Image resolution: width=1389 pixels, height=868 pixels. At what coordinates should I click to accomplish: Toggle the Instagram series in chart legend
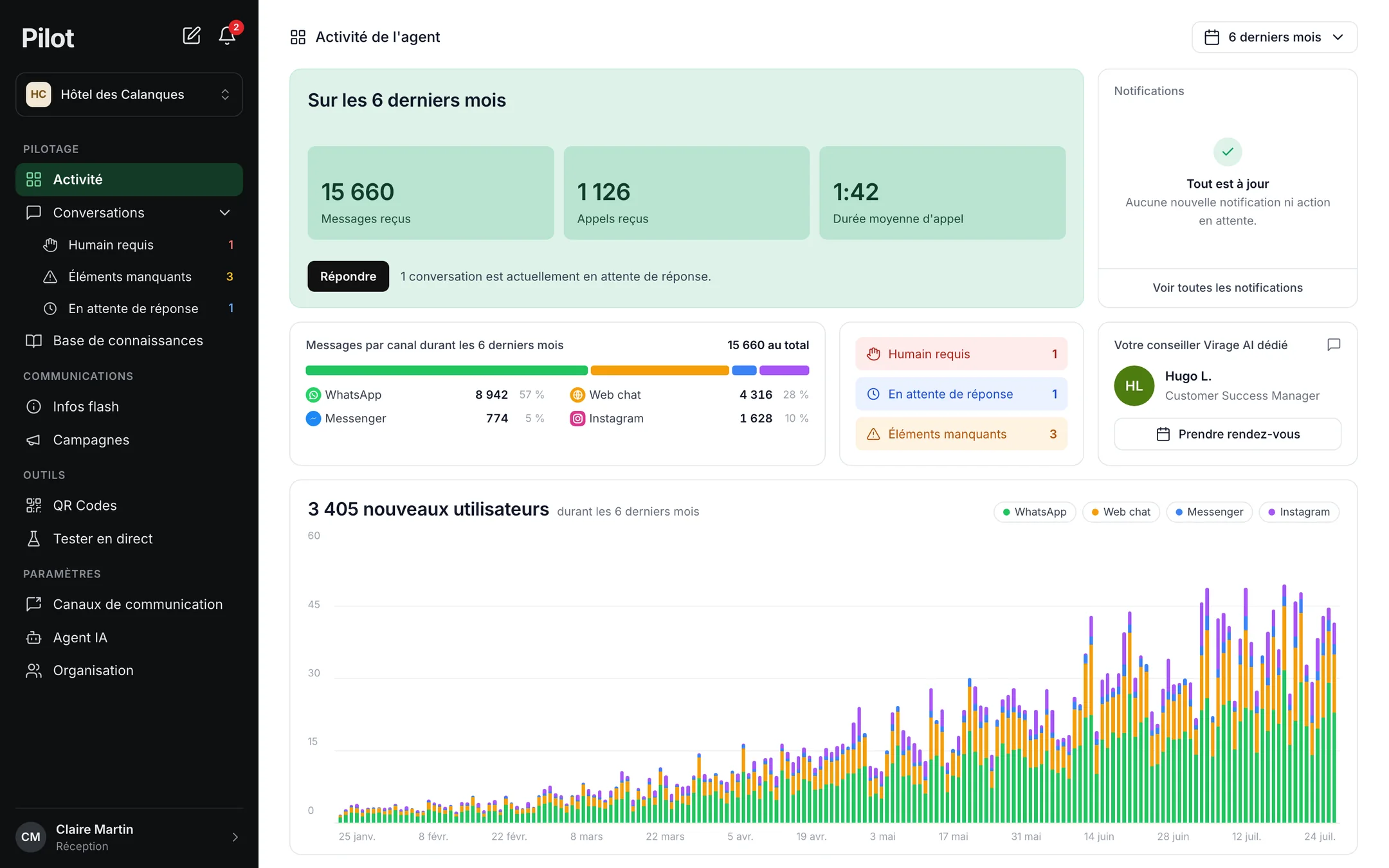coord(1298,512)
